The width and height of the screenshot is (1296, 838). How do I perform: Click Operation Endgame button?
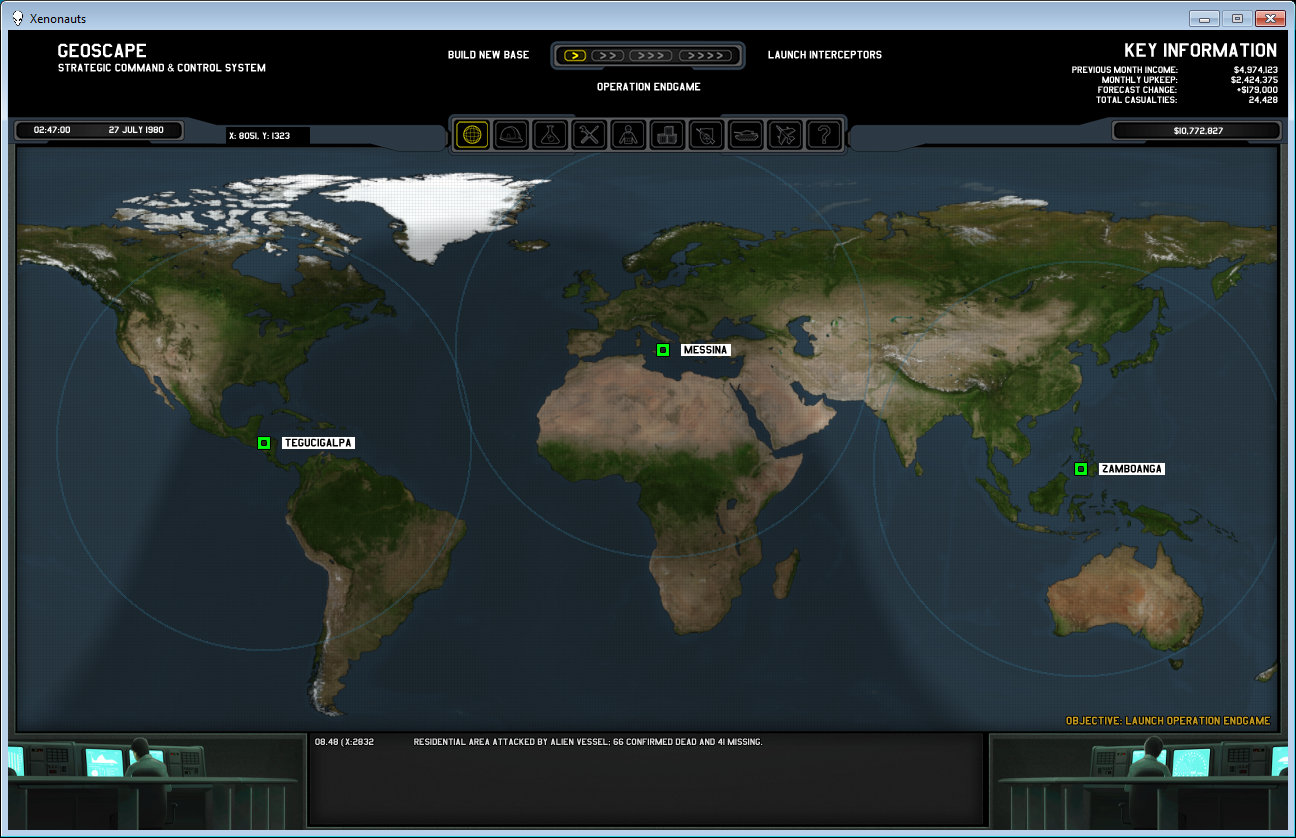[x=648, y=87]
